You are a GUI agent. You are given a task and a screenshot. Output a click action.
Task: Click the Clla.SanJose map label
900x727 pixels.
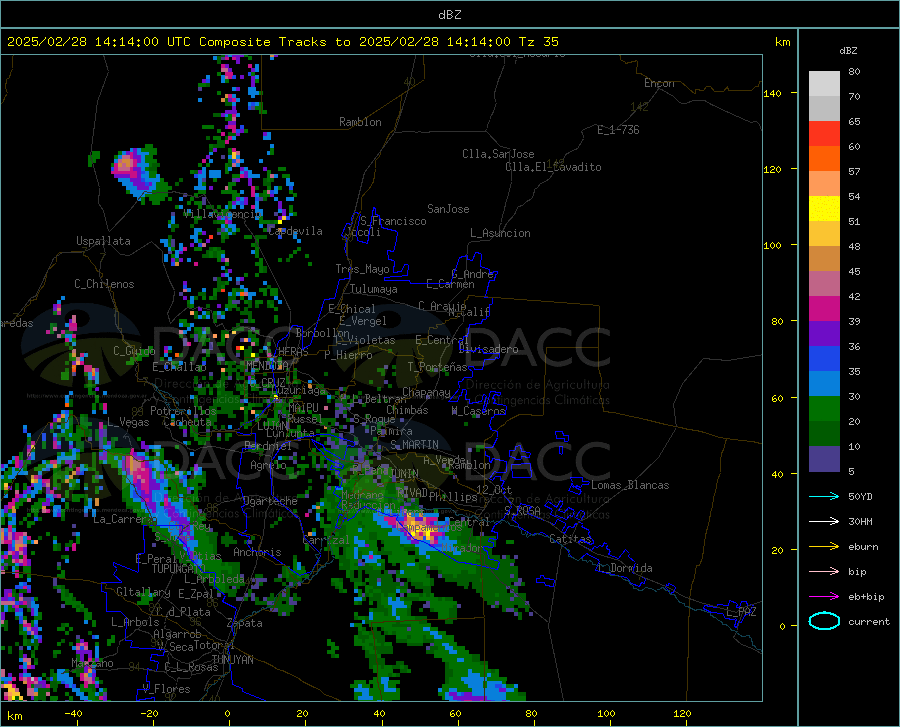(498, 154)
